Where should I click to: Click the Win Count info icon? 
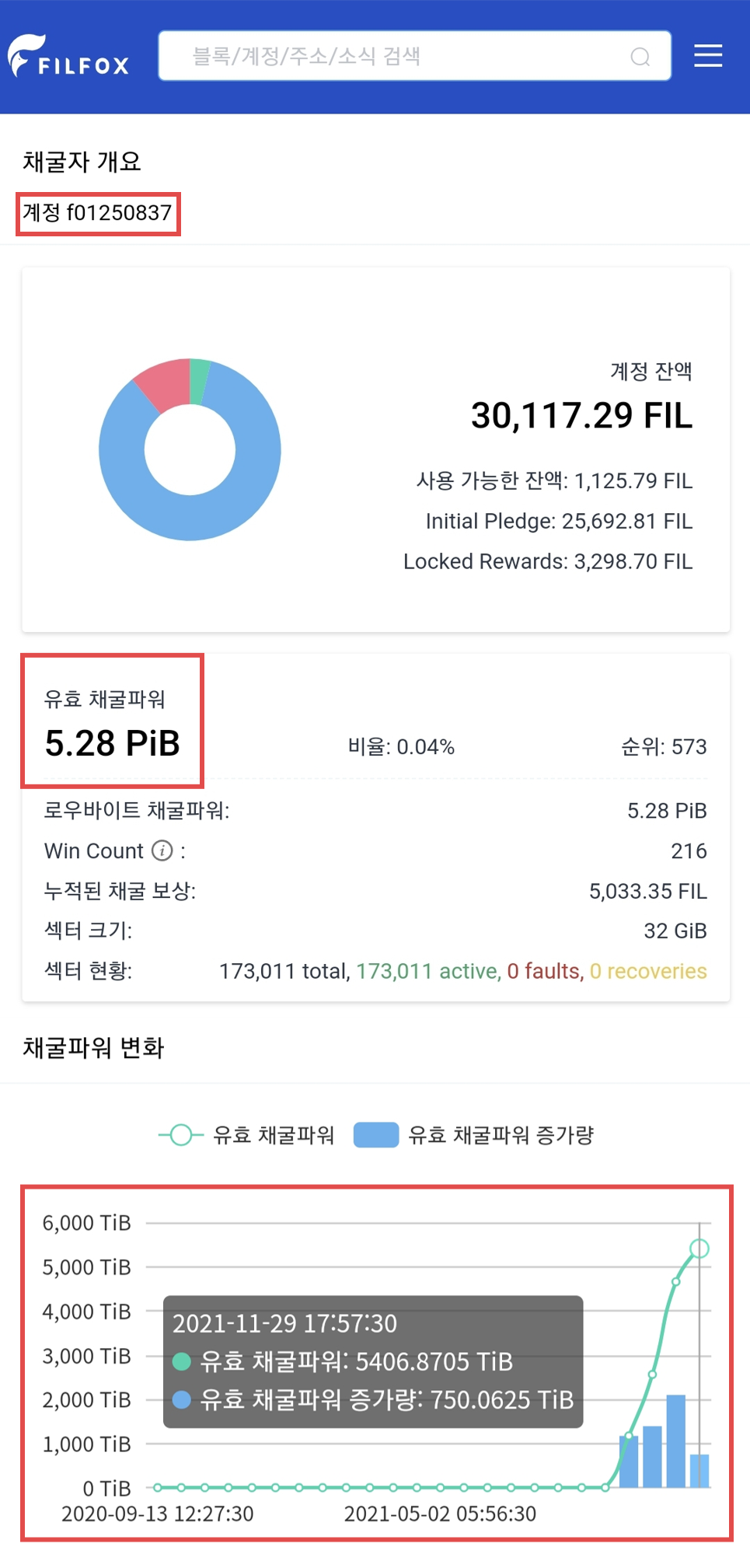click(x=162, y=850)
